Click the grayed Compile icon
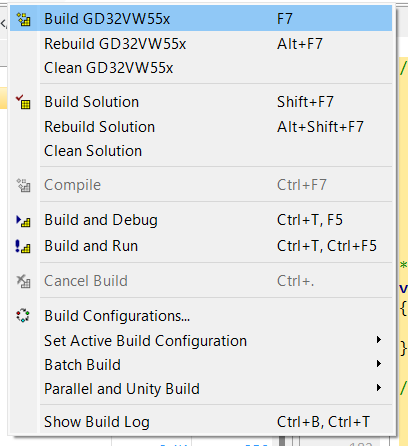Image resolution: width=408 pixels, height=446 pixels. tap(24, 185)
